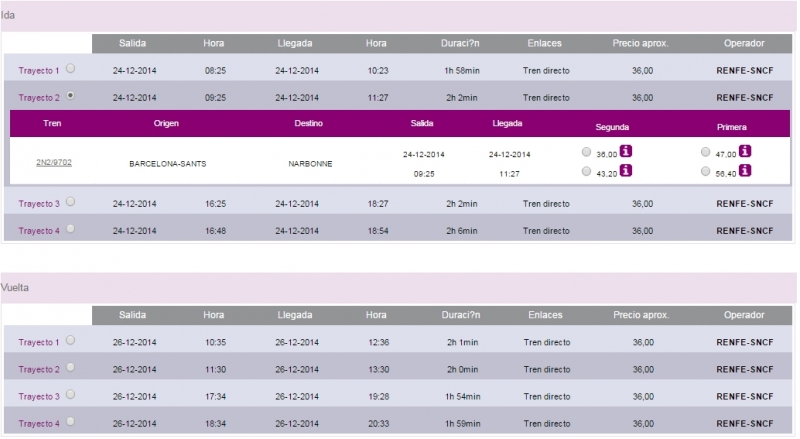The height and width of the screenshot is (439, 800).
Task: Select the 36,00 Segunda fare radio button
Action: [586, 153]
